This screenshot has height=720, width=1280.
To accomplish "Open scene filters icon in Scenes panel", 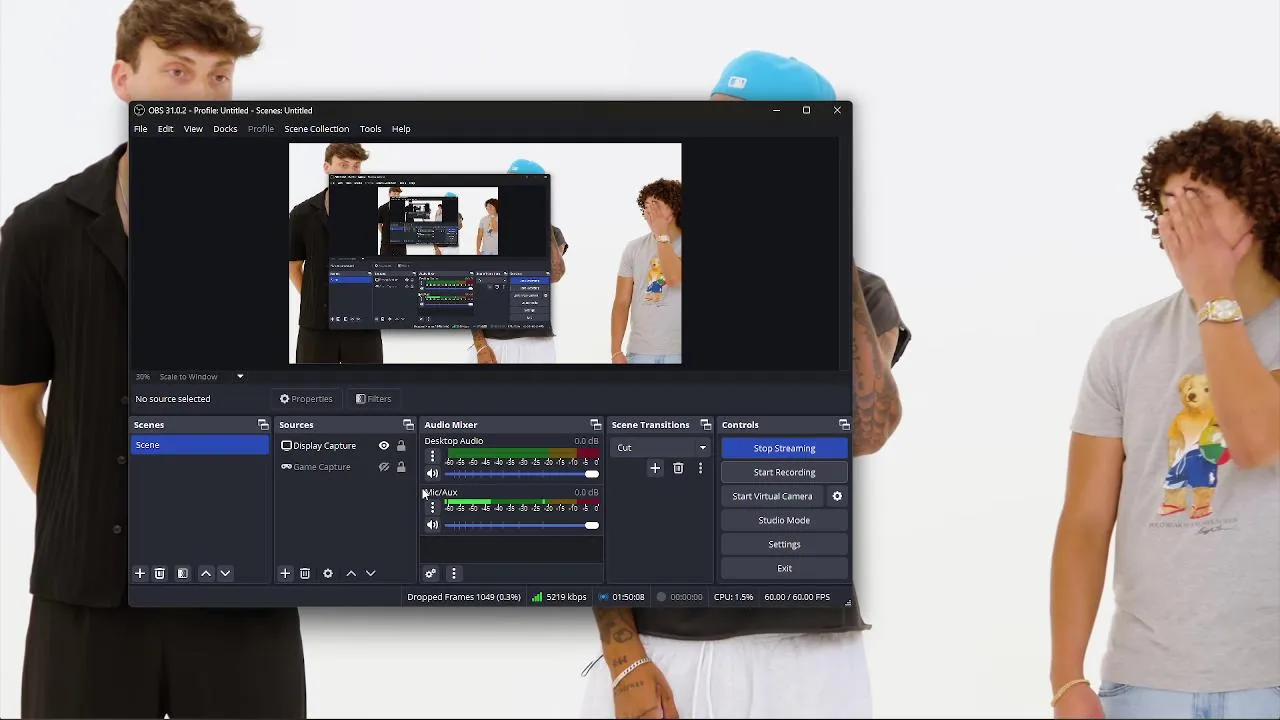I will [182, 573].
